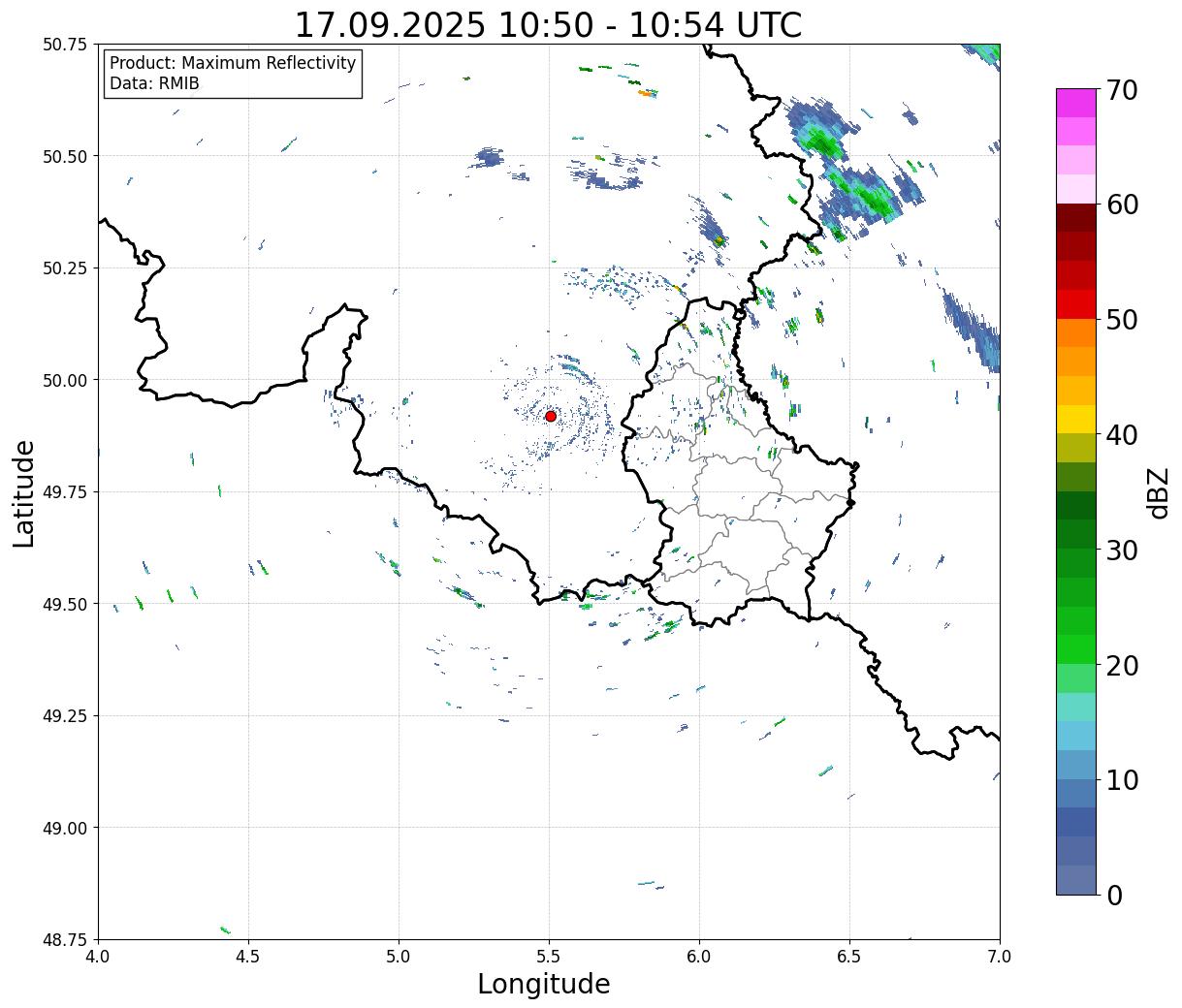Click longitude tick label 5.0

coord(399,957)
